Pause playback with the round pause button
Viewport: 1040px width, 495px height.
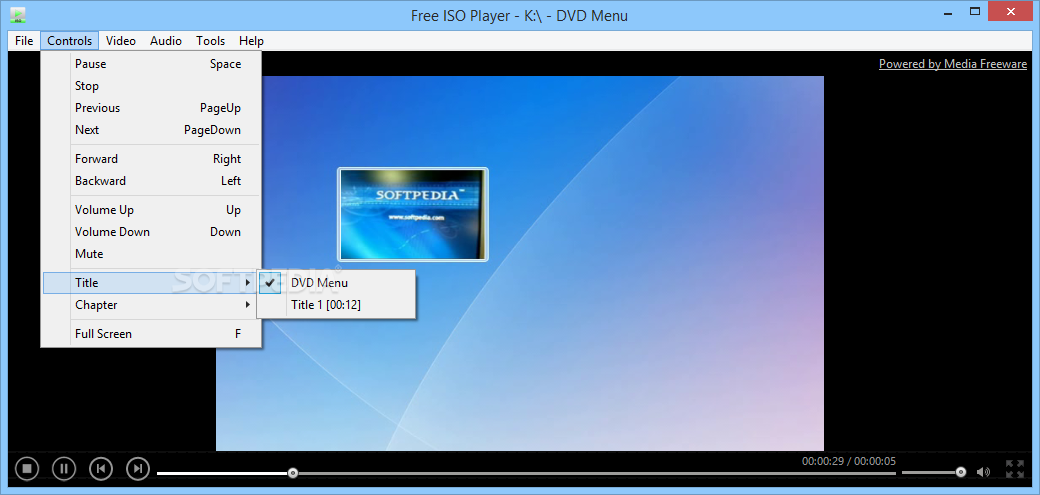64,468
